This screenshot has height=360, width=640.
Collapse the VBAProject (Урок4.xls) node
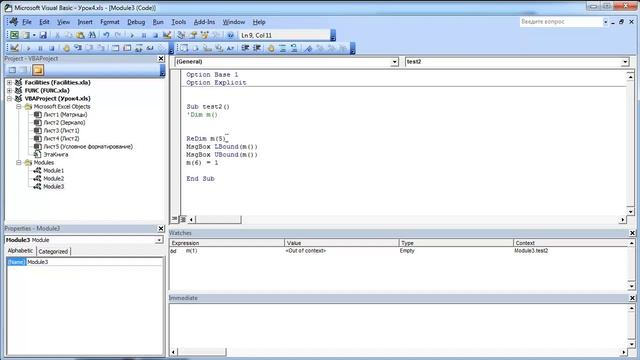9,98
